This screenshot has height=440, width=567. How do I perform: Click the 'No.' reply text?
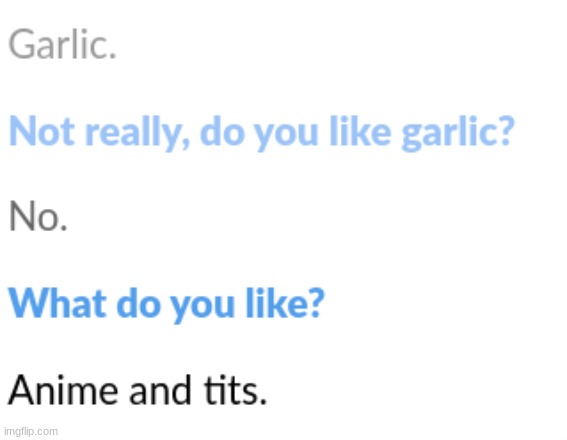[x=38, y=216]
